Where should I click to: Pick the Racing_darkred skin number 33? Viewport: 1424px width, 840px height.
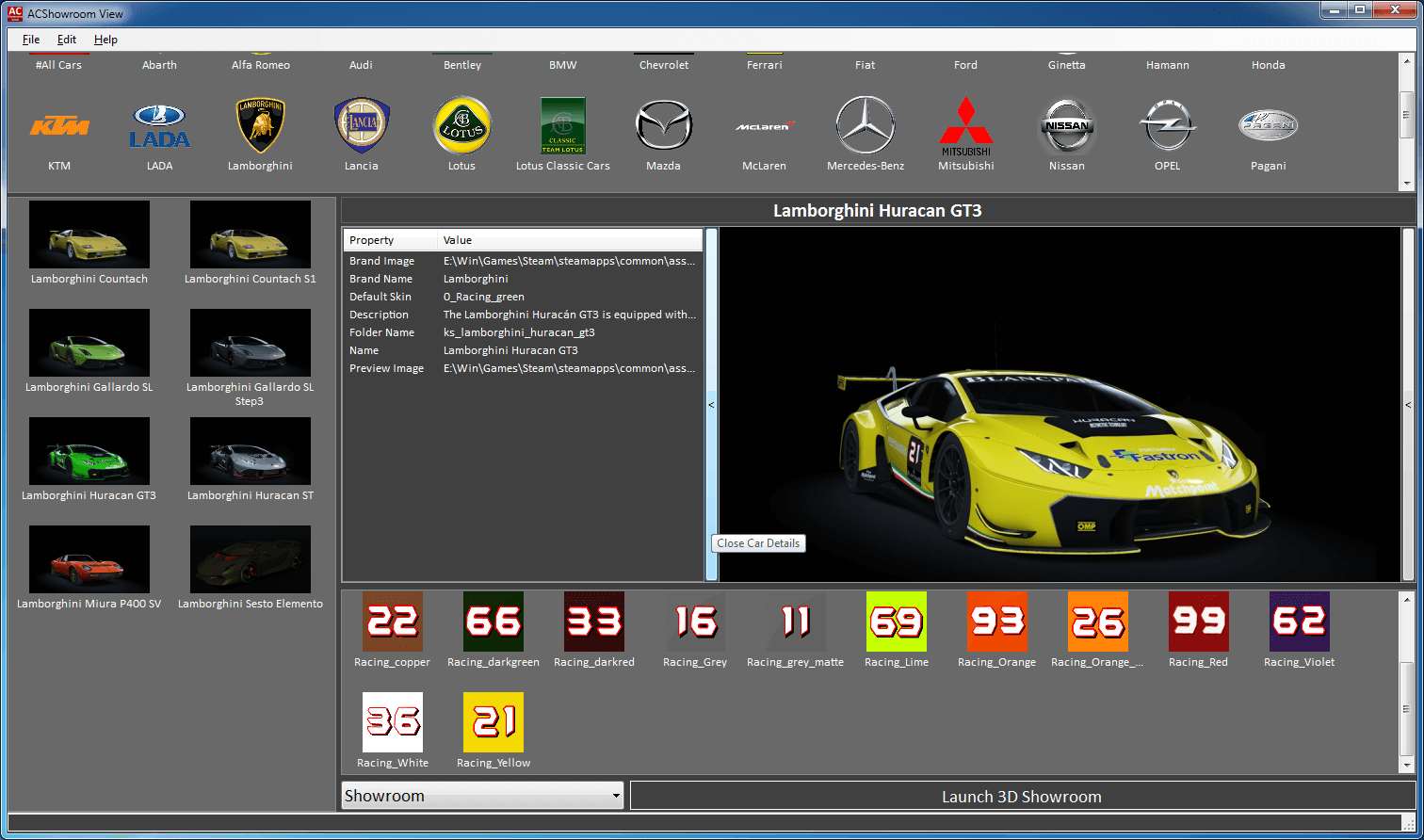pyautogui.click(x=594, y=622)
